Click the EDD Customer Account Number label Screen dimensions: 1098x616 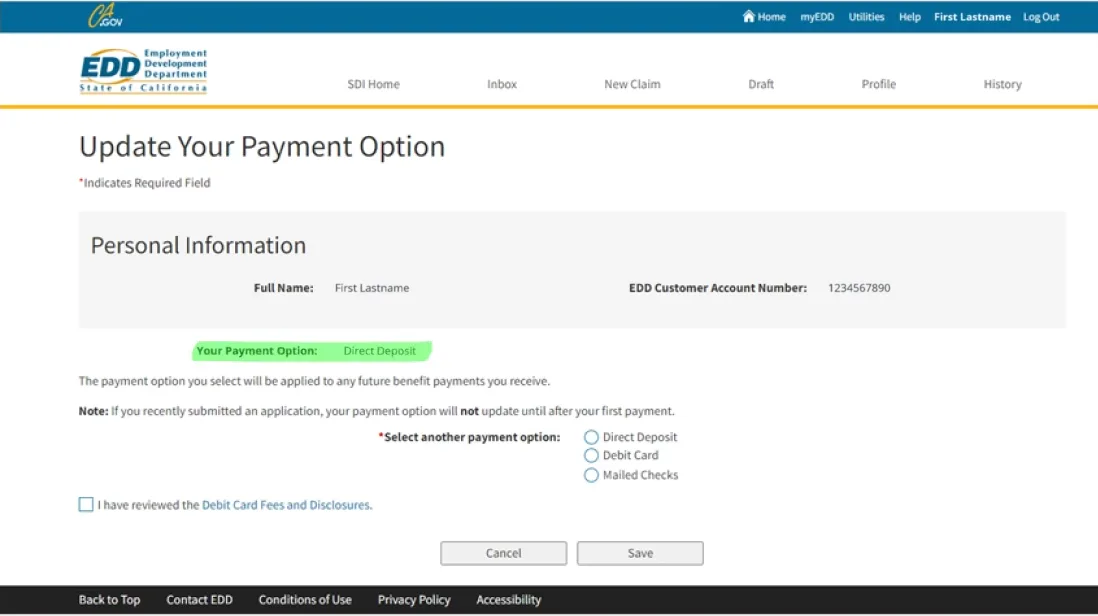tap(718, 288)
